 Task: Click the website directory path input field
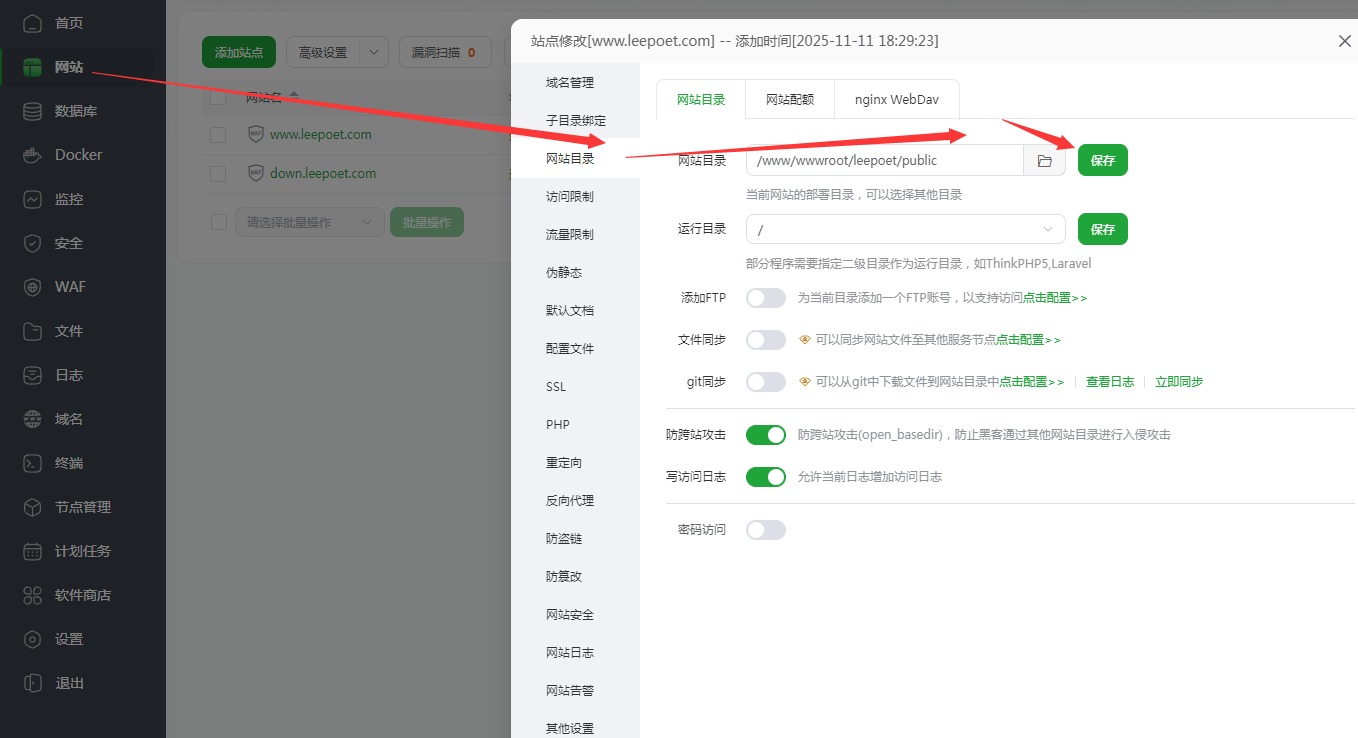[884, 160]
